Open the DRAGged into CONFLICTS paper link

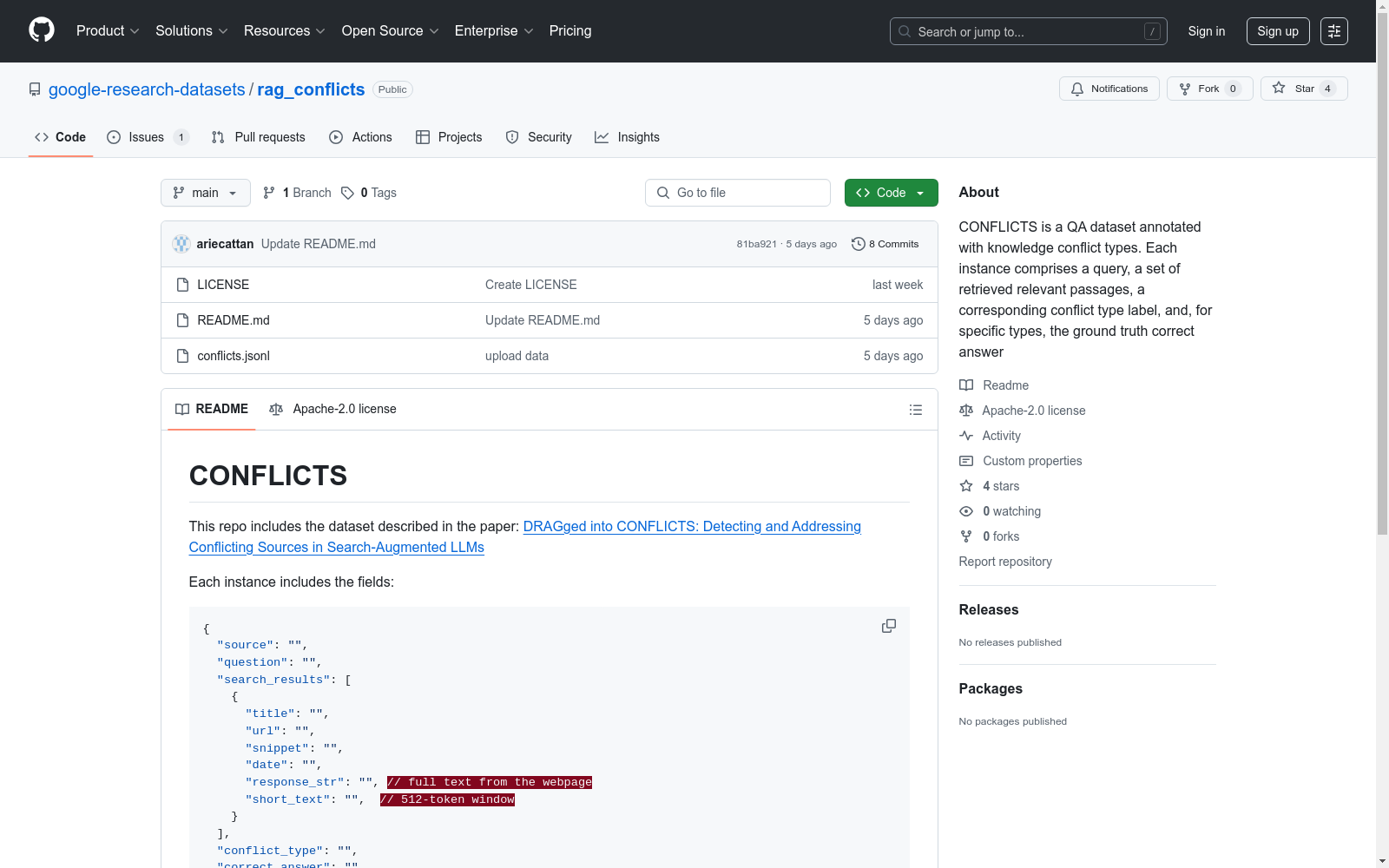tap(525, 536)
